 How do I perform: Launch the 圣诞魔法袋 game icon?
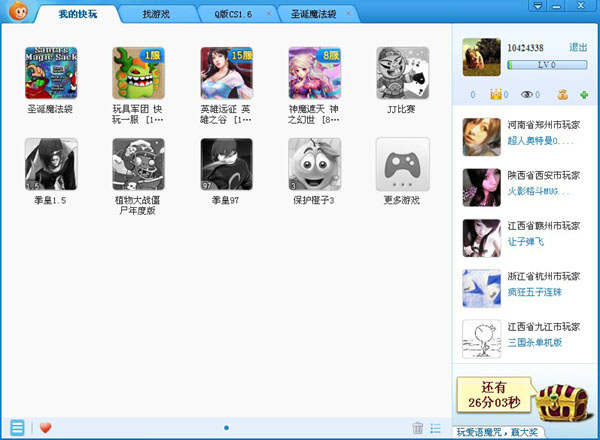(x=50, y=72)
